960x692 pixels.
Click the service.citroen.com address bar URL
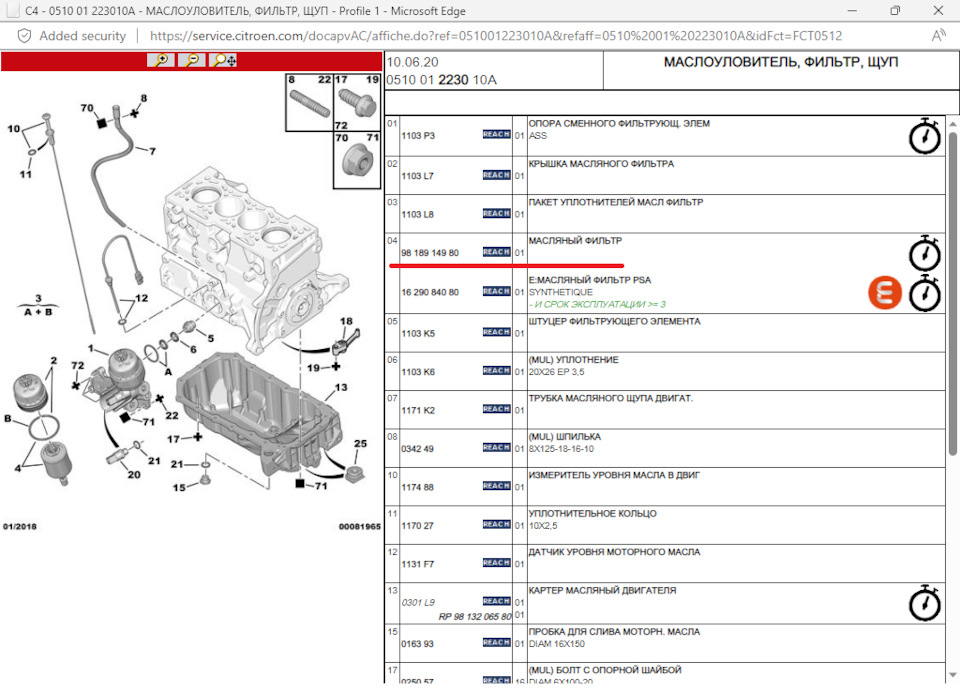pyautogui.click(x=496, y=36)
